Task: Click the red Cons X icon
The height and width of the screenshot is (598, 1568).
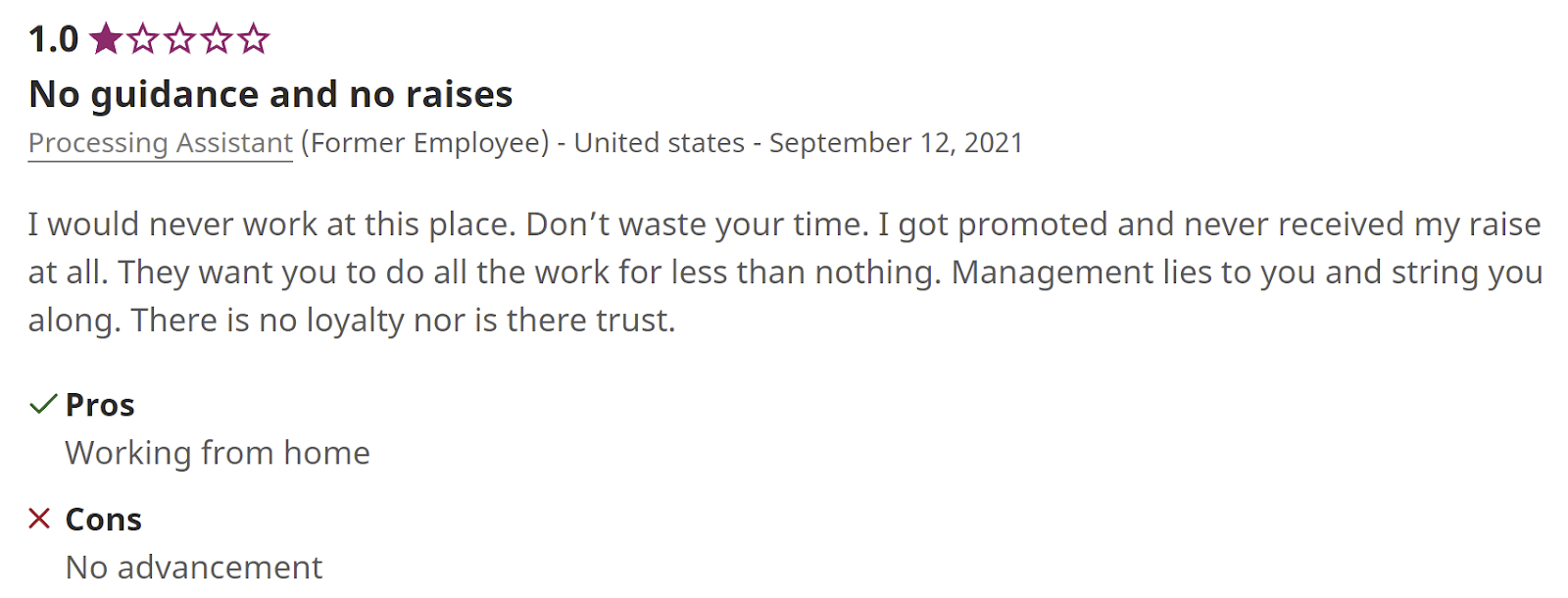Action: [x=39, y=519]
